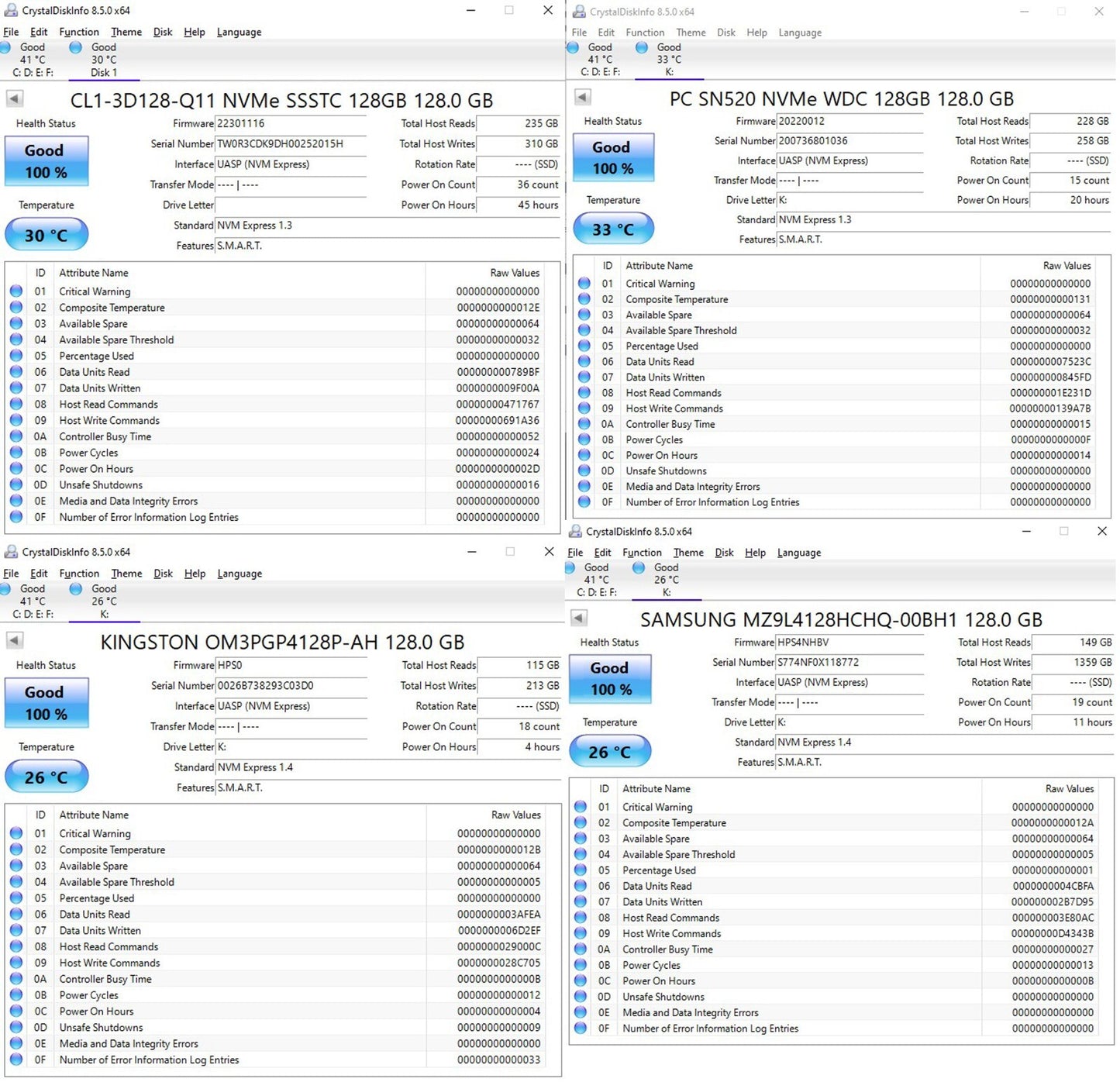Click the Interface field in the KINGSTON window
This screenshot has width=1120, height=1082.
[291, 706]
